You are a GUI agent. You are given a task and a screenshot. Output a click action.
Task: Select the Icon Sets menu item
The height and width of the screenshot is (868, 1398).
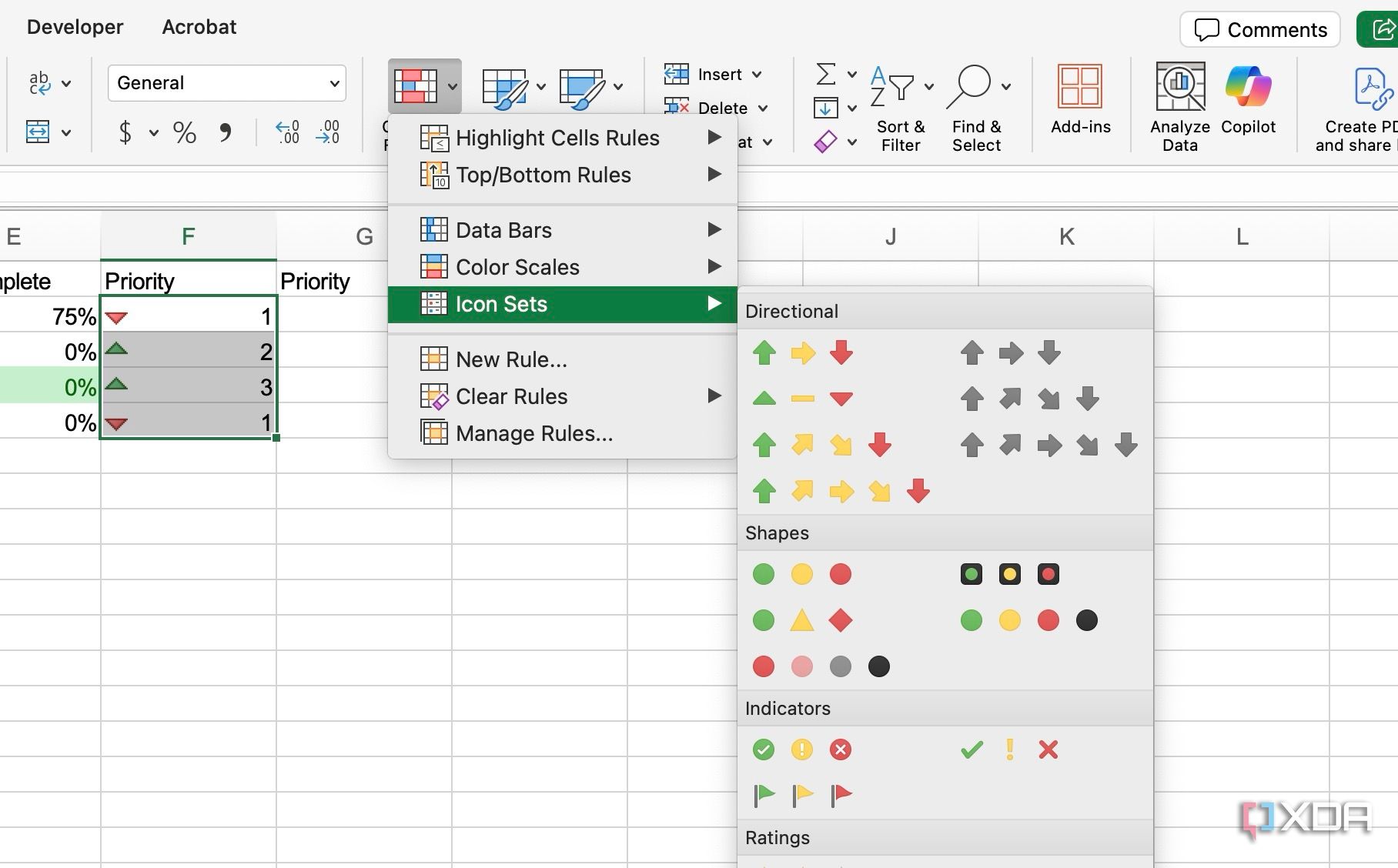(563, 304)
